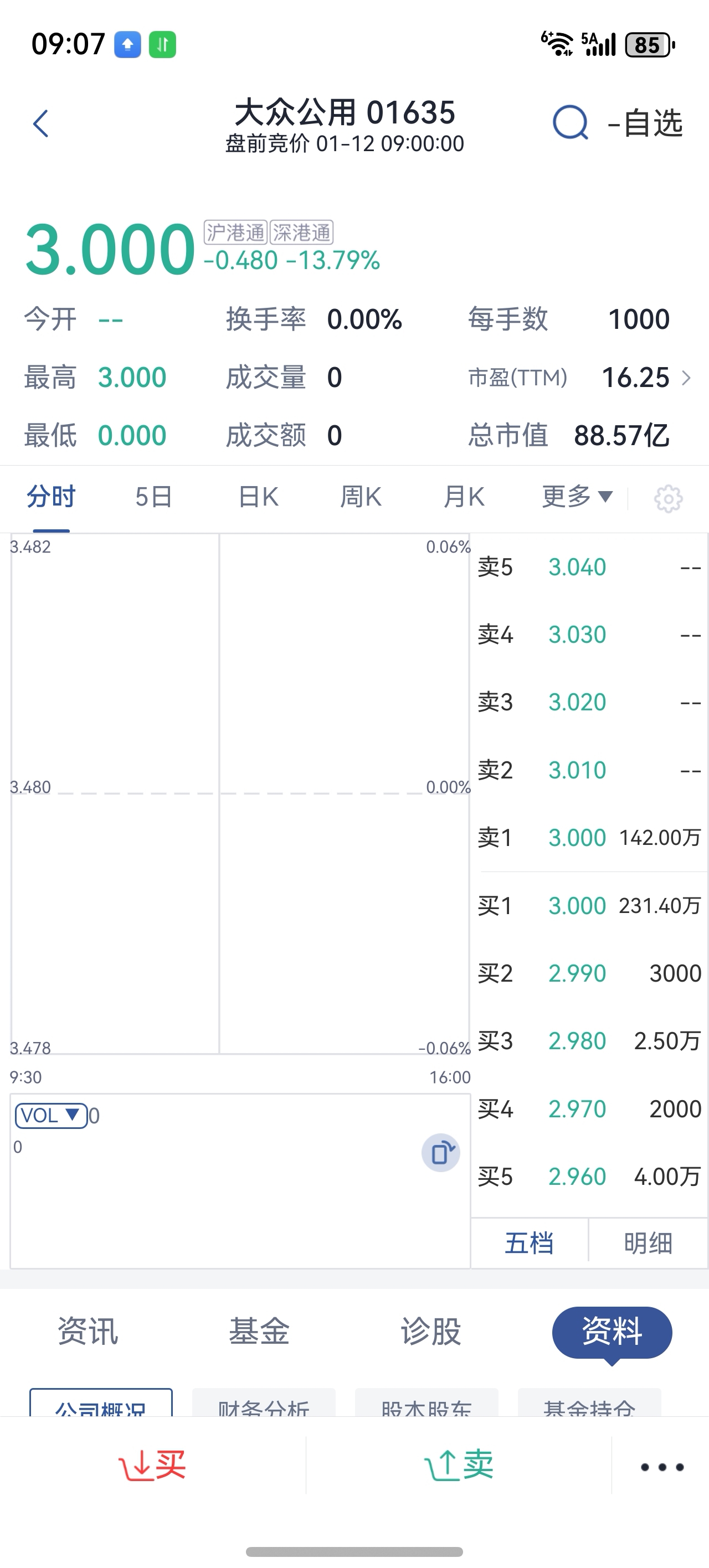Tap the back arrow icon
709x1568 pixels.
41,123
